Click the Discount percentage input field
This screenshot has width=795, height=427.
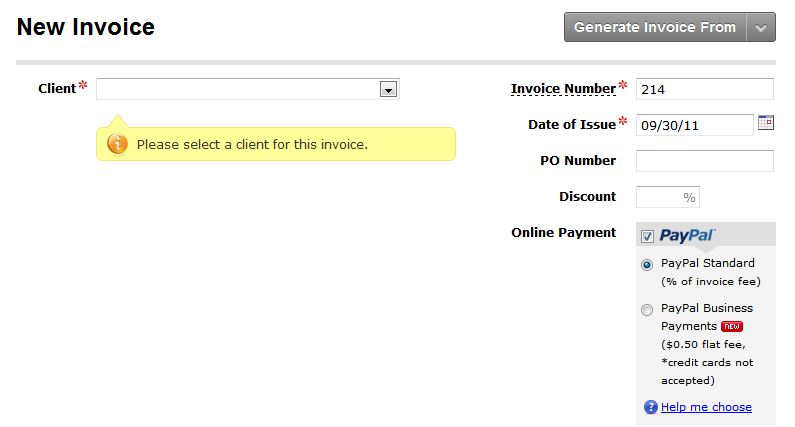tap(668, 197)
